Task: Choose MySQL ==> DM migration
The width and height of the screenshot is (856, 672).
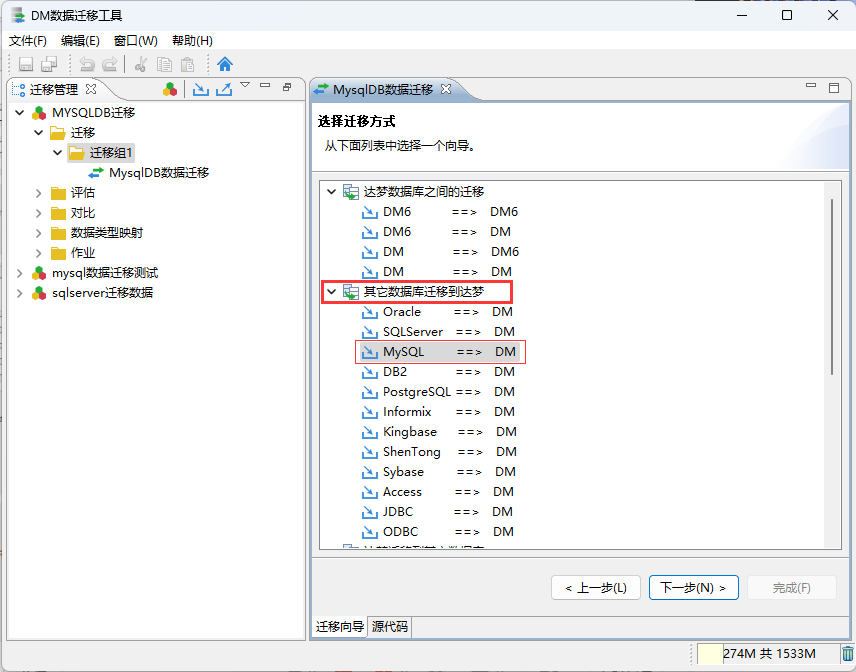Action: click(x=440, y=352)
